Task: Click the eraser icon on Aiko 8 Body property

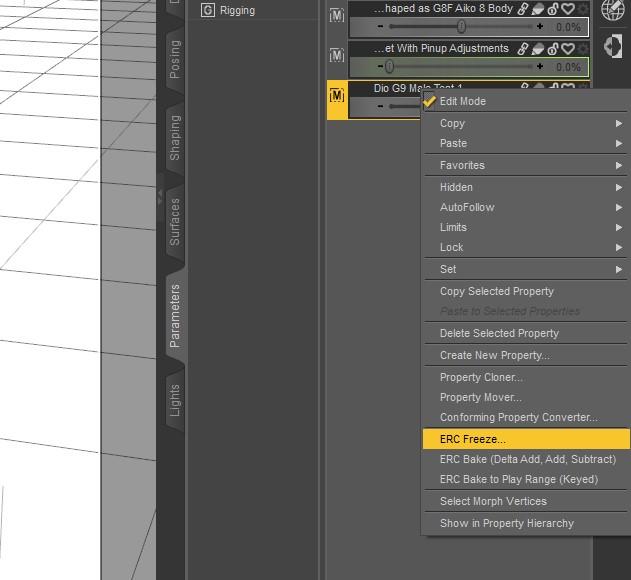Action: (x=538, y=9)
